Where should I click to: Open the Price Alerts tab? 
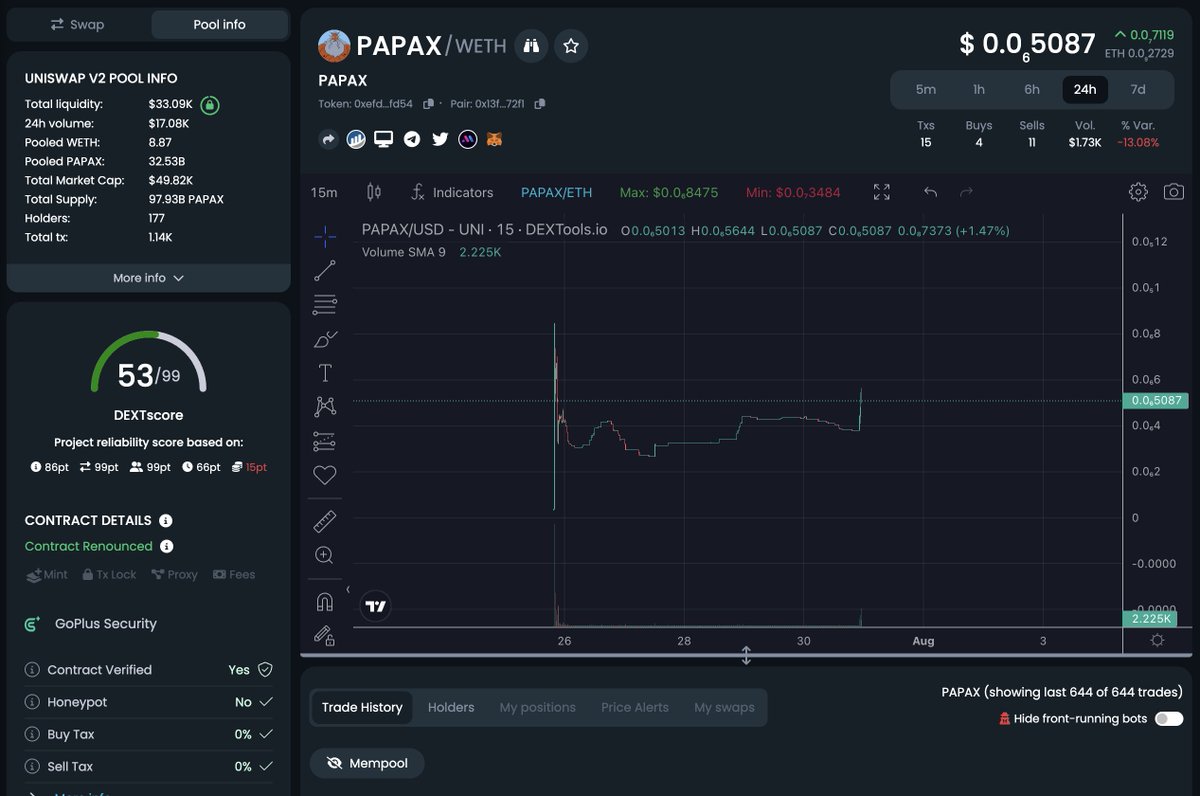635,707
